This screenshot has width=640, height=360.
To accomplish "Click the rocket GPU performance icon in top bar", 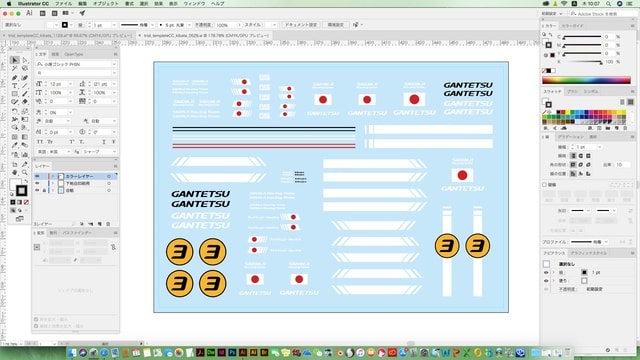I will click(x=82, y=13).
